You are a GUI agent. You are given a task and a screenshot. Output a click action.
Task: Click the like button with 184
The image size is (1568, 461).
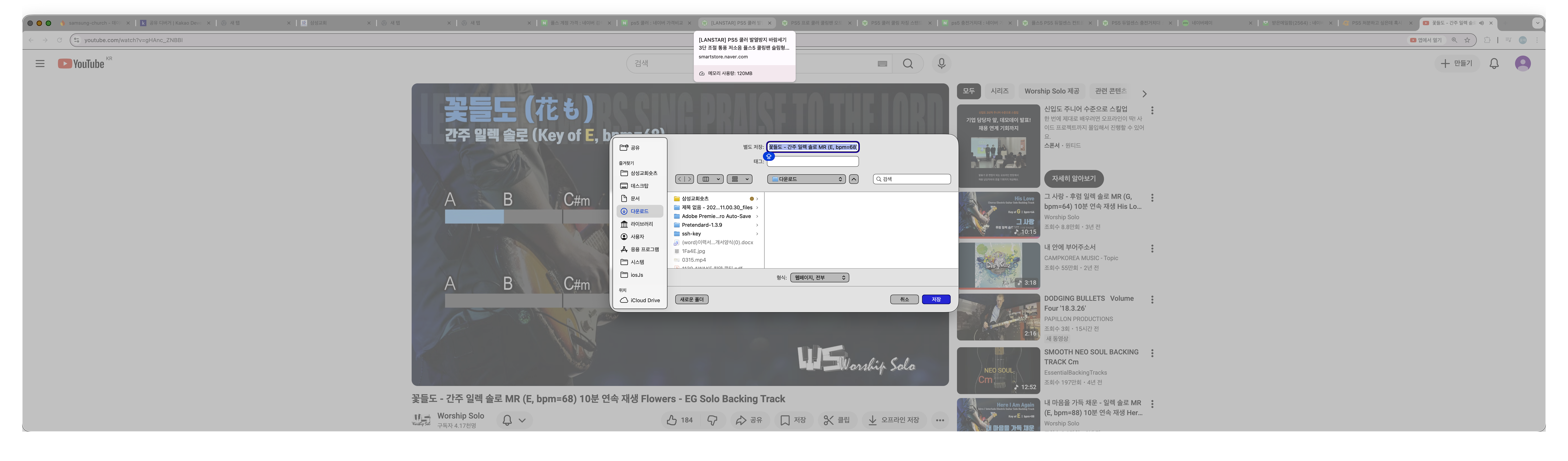point(679,420)
